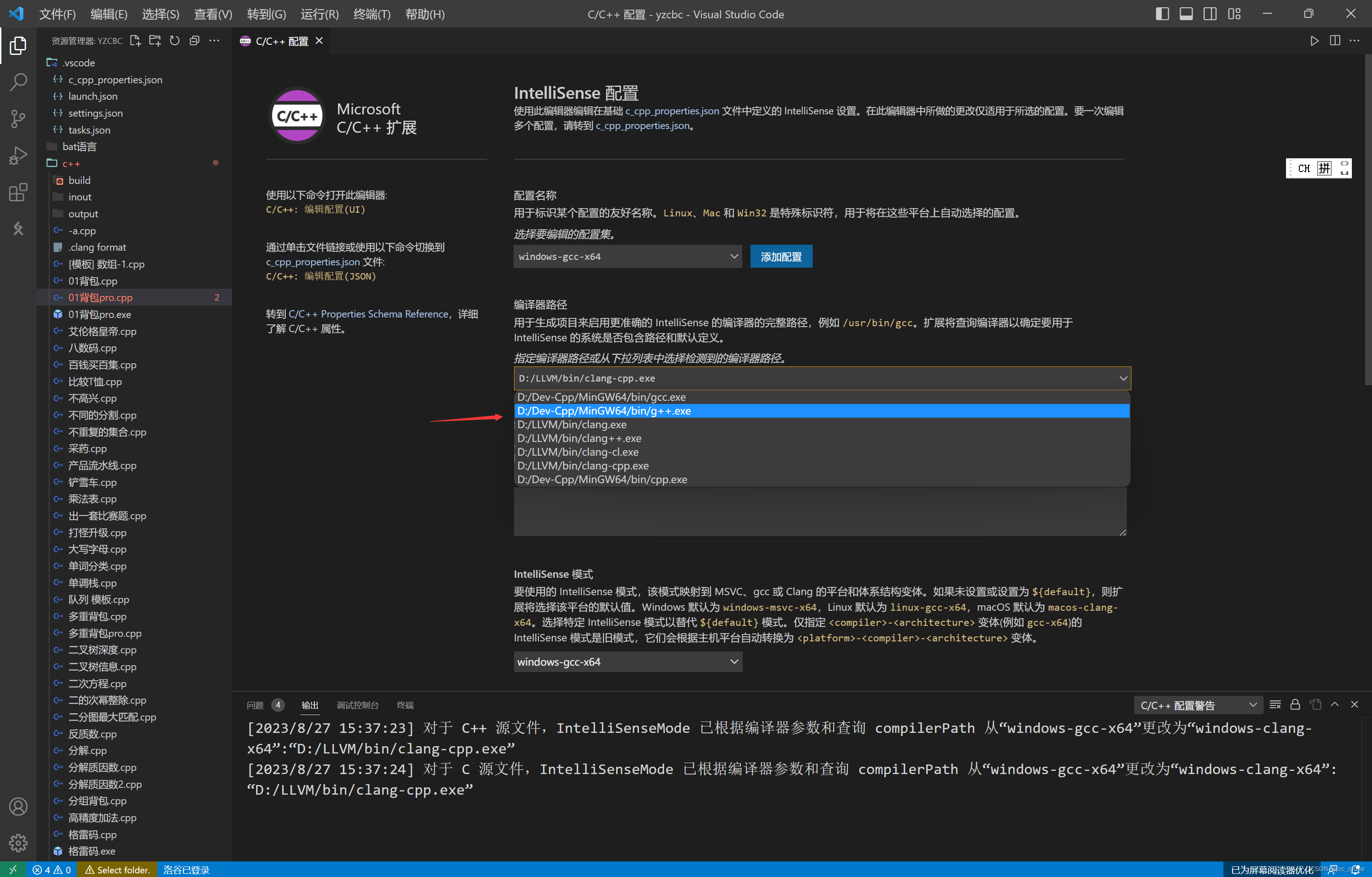Toggle bottom panel layout icon
The height and width of the screenshot is (877, 1372).
click(1186, 14)
